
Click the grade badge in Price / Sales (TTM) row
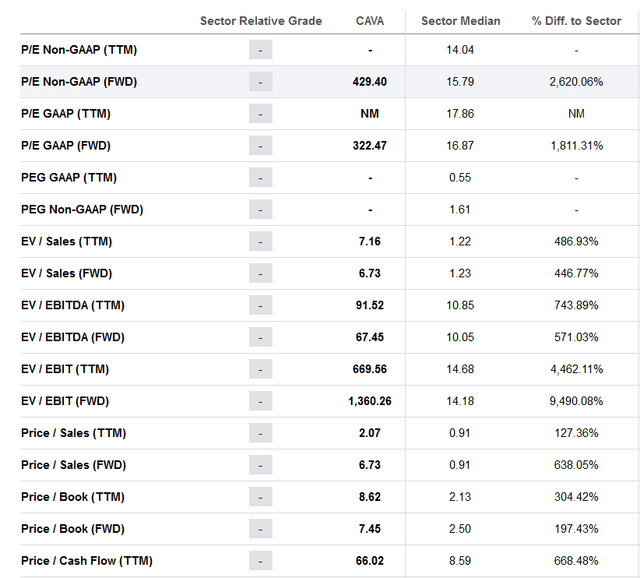point(260,434)
